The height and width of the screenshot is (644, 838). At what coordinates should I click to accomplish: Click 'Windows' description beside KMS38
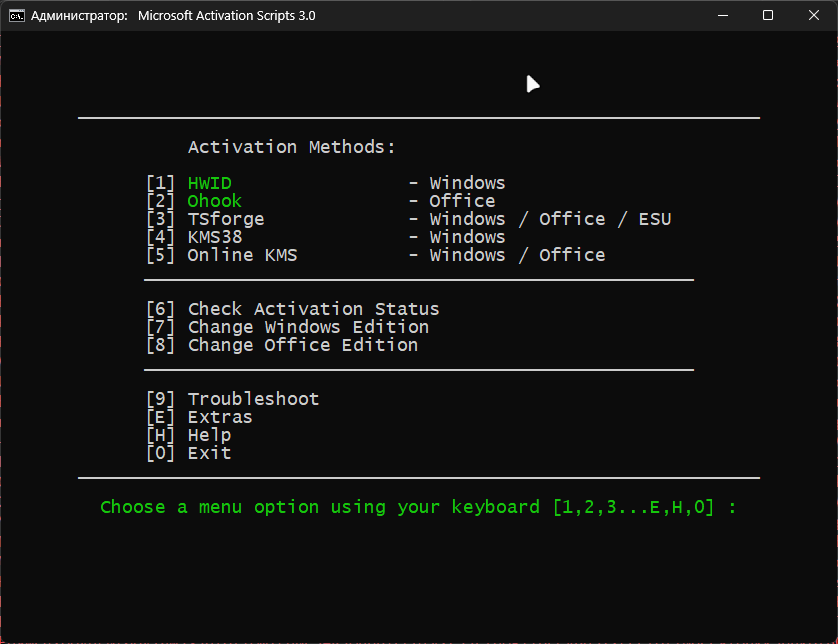tap(468, 237)
